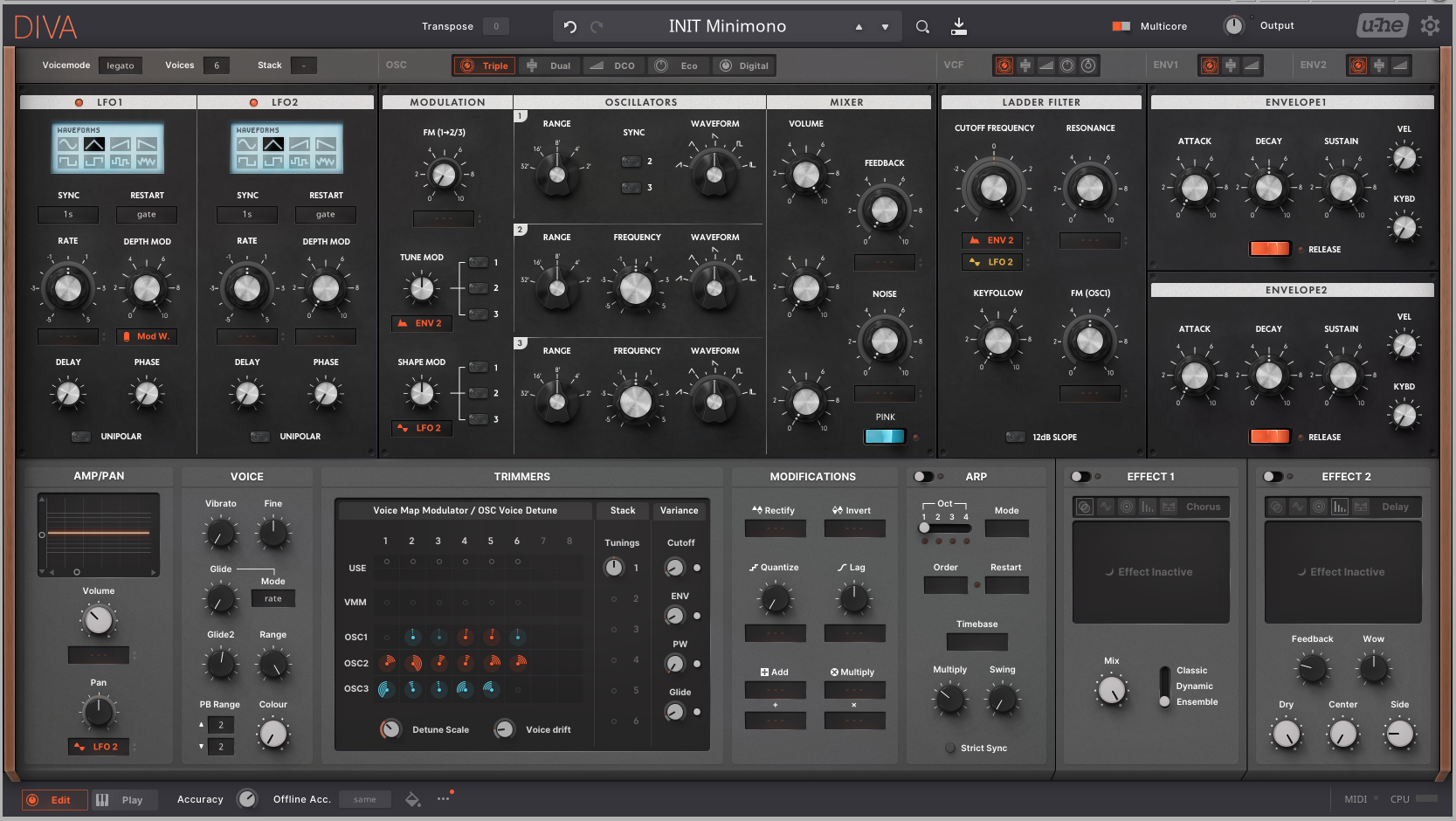Screen dimensions: 1456x821
Task: Open LFO1 Mod W. depth source dropdown
Action: [147, 336]
